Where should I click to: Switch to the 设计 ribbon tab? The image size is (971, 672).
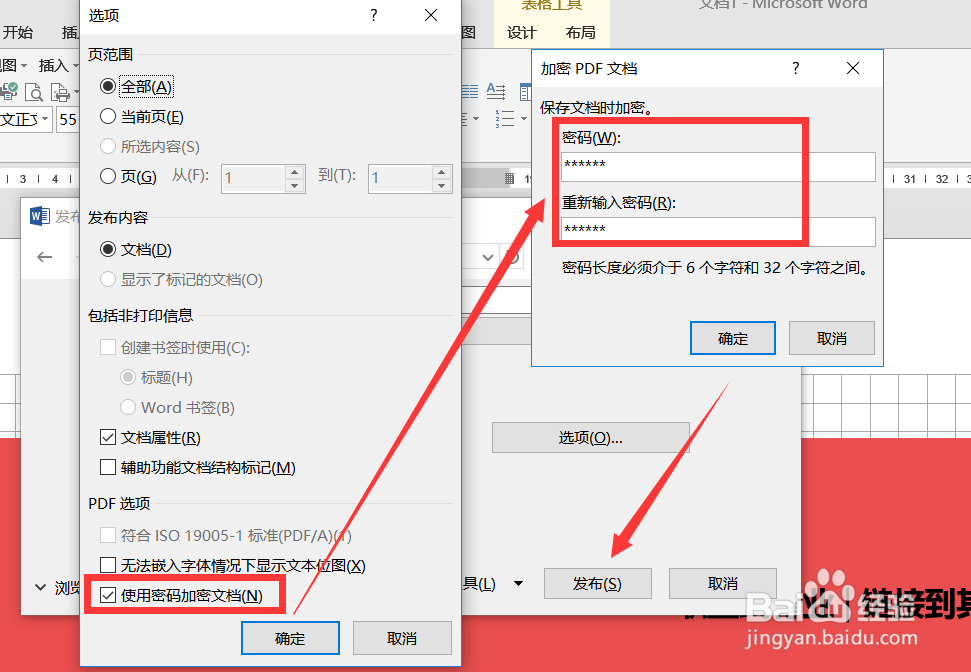(x=521, y=33)
